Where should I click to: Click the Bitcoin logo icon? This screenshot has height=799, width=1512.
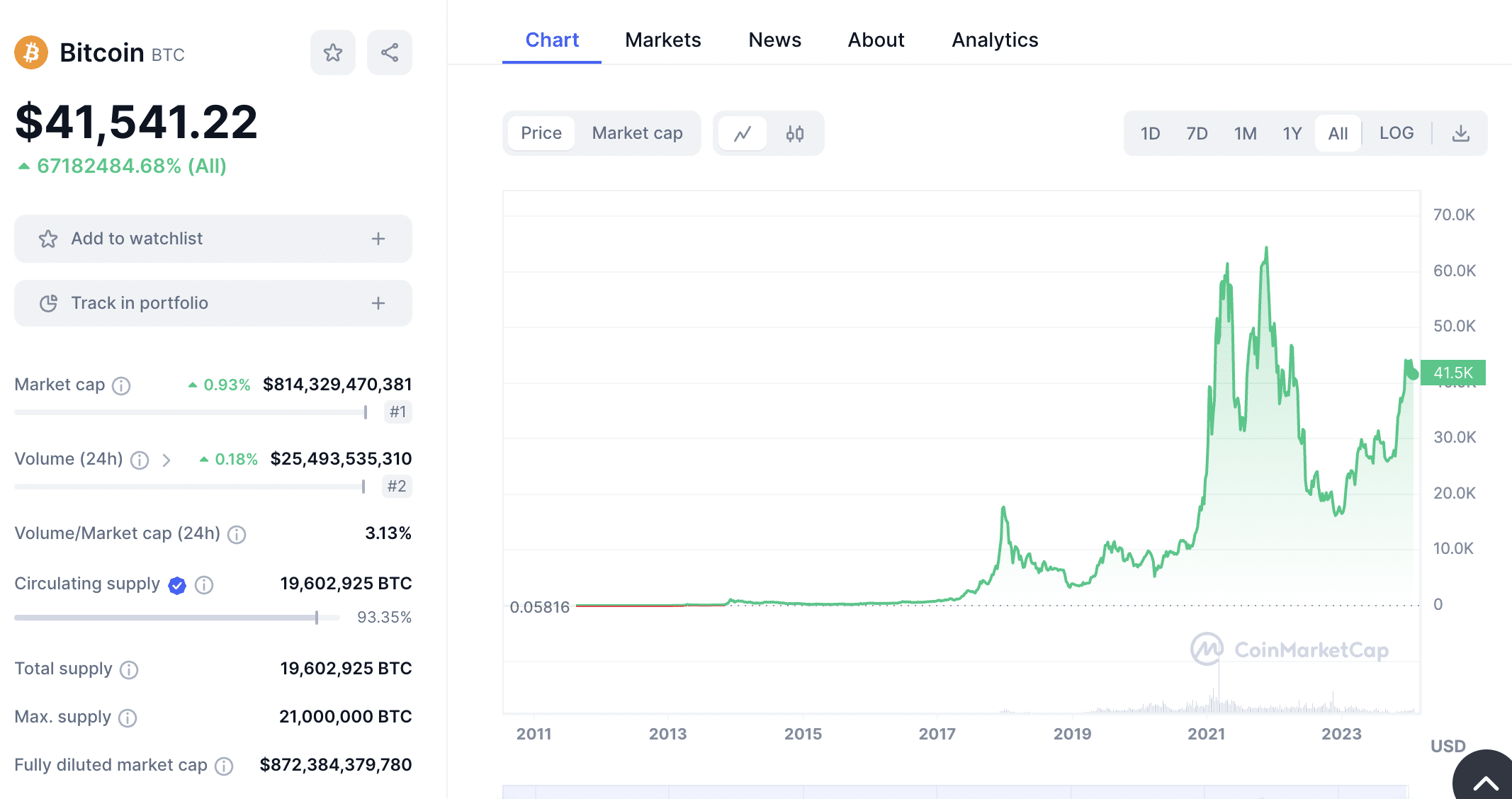[x=30, y=52]
